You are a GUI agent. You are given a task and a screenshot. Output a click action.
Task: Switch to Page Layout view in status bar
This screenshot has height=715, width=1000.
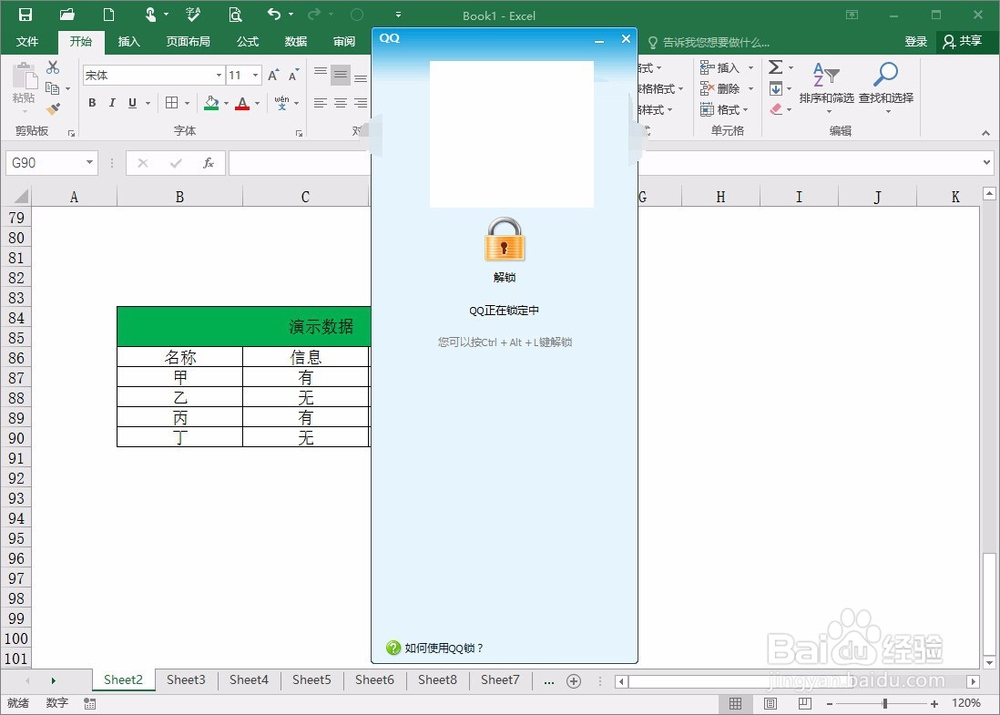770,703
